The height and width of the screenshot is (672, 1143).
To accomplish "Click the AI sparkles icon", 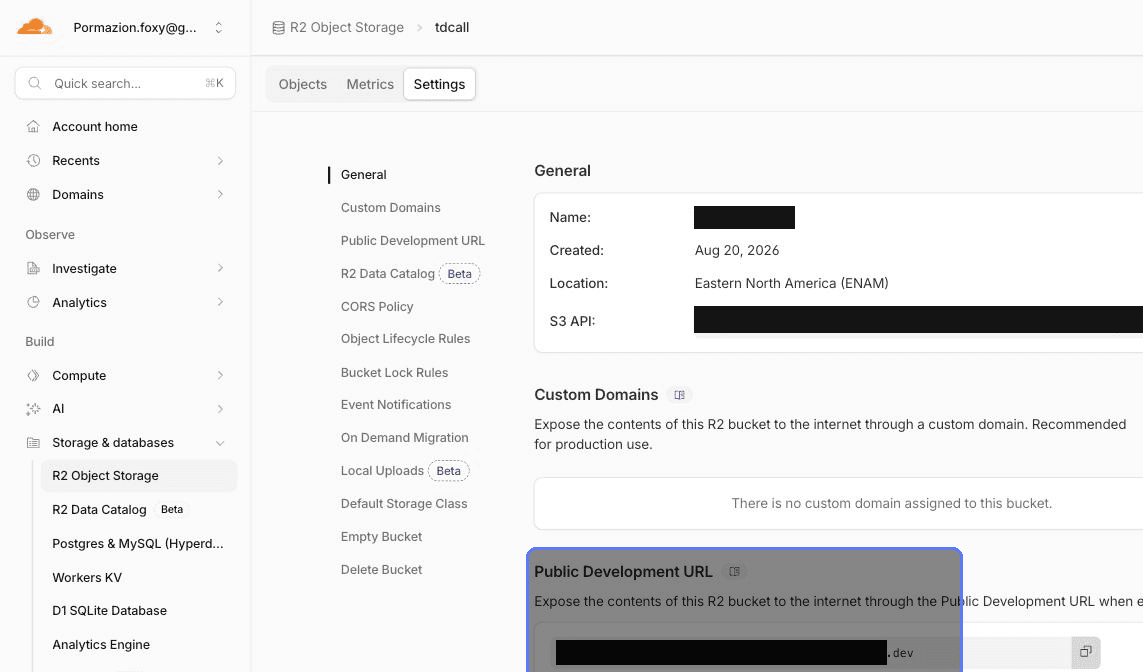I will [x=33, y=409].
